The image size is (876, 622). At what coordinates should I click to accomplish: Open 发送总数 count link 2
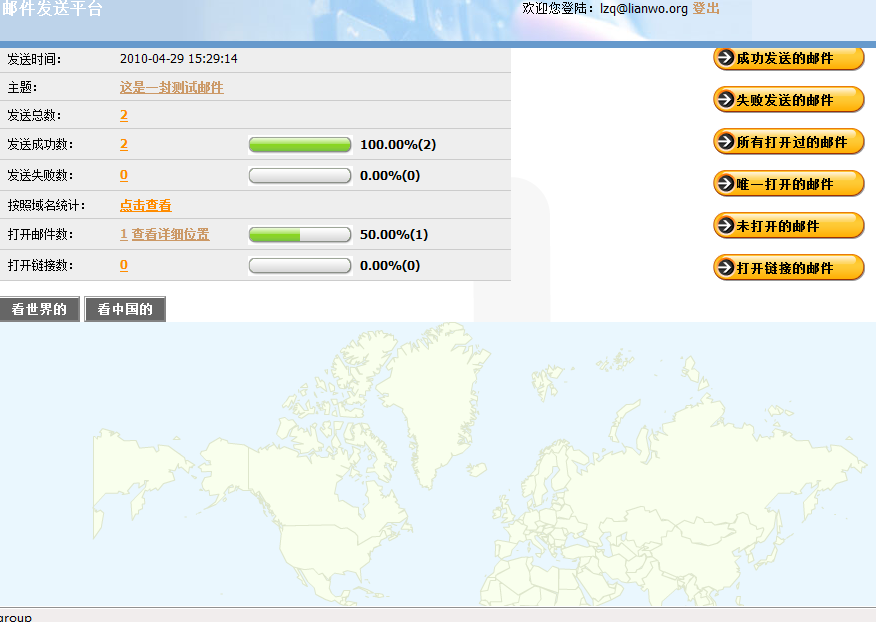pos(124,115)
